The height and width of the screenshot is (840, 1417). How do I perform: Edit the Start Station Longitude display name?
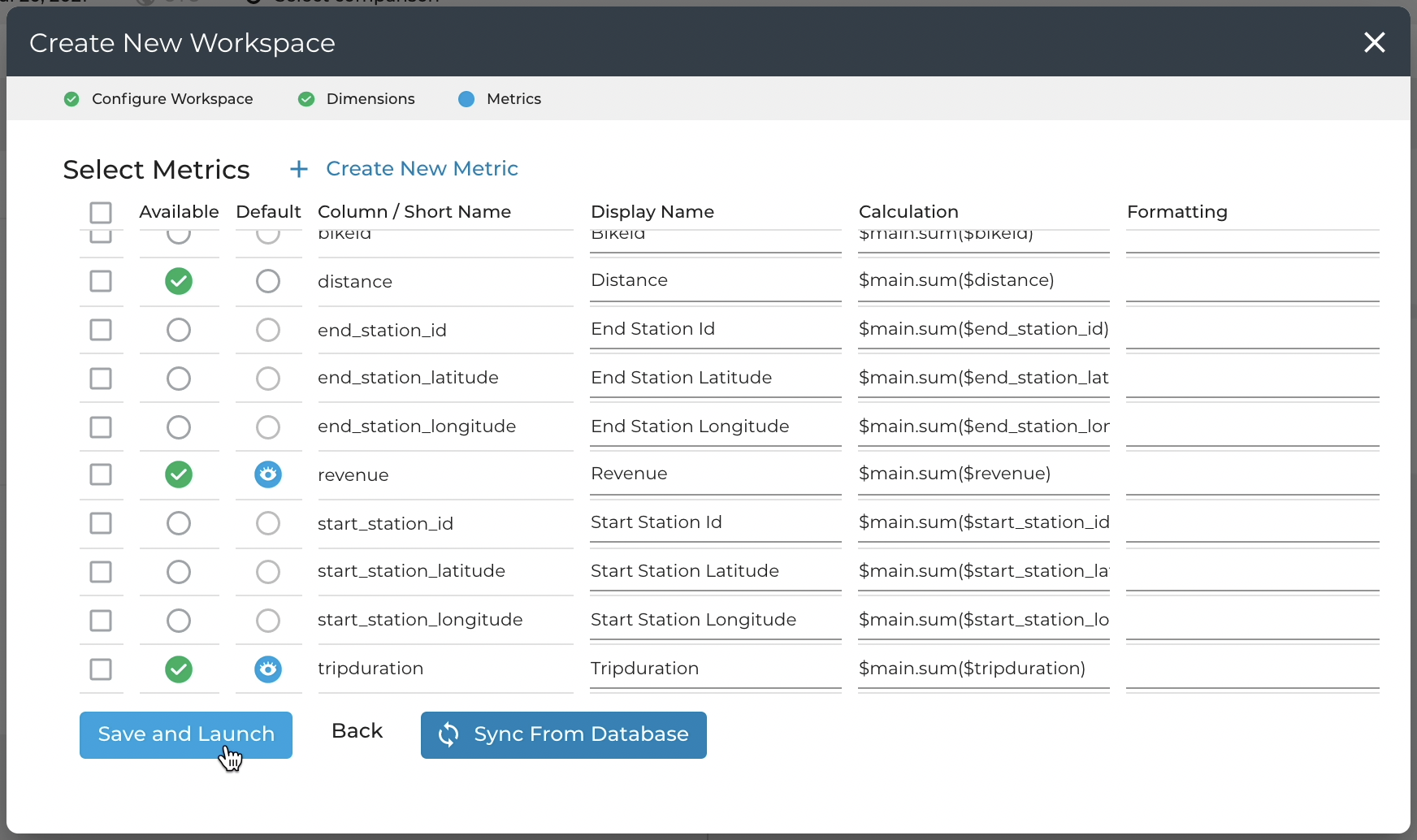tap(716, 620)
